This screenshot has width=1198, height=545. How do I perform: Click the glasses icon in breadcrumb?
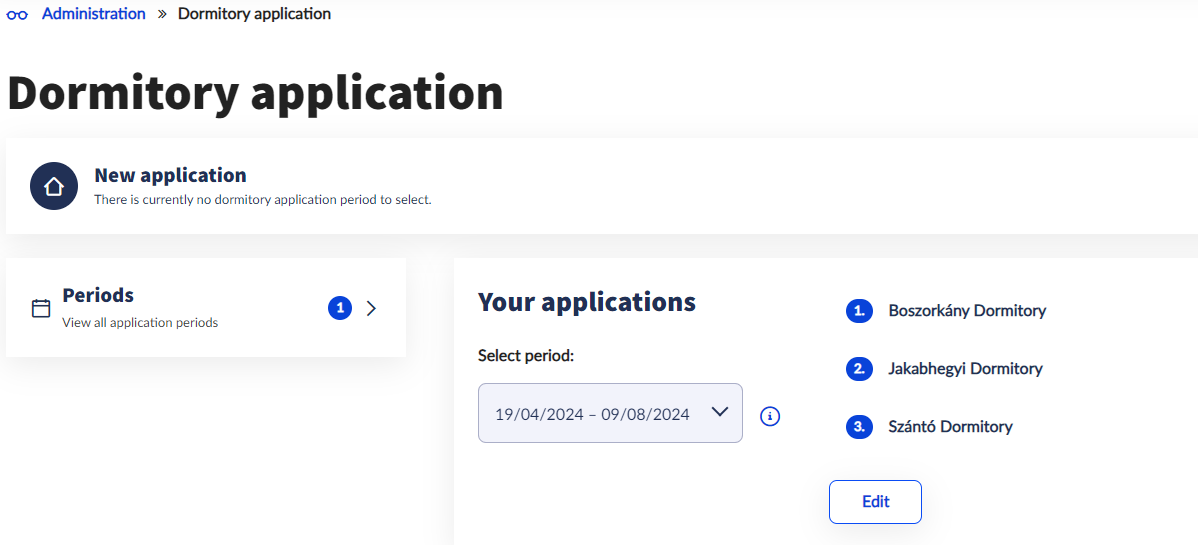(x=17, y=15)
